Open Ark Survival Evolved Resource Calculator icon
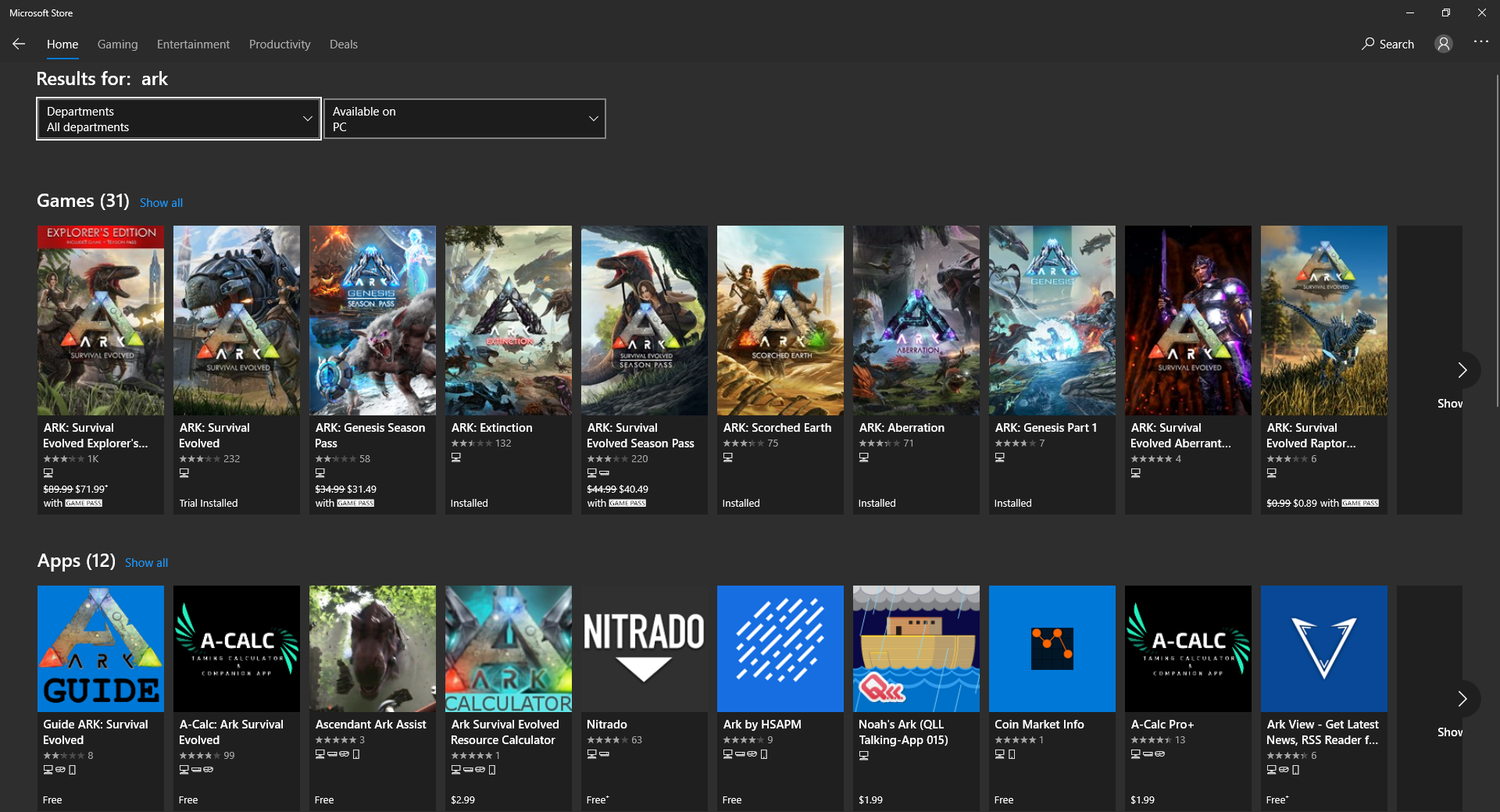 (509, 649)
